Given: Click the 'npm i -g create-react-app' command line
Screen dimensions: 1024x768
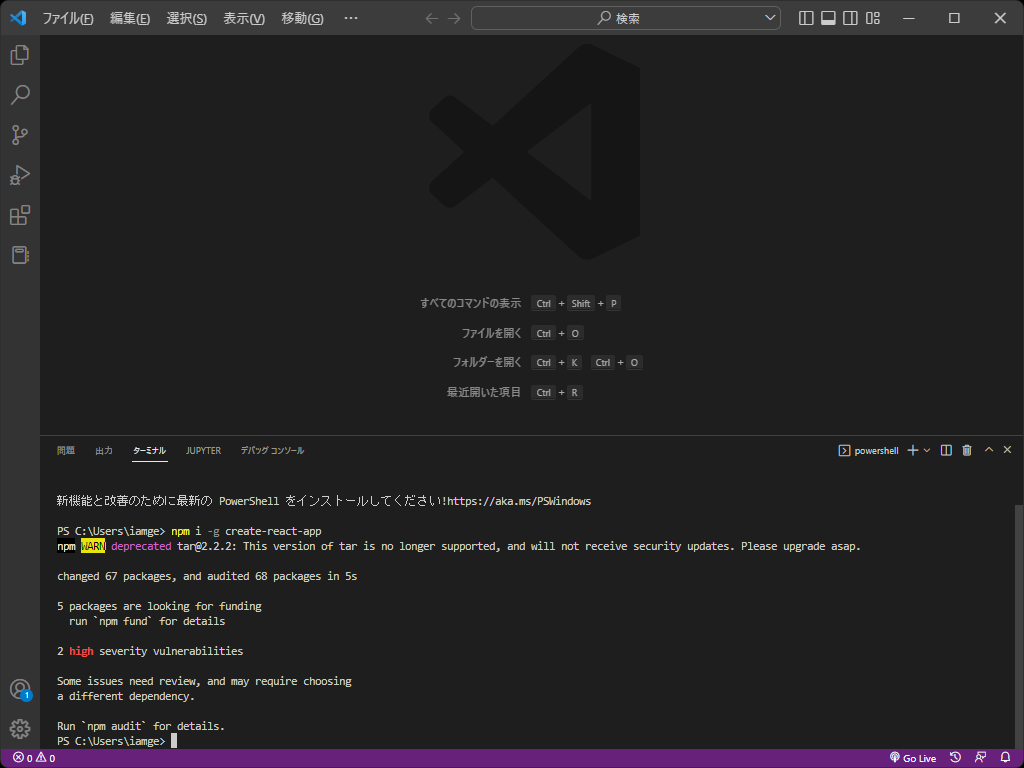Looking at the screenshot, I should pos(246,532).
